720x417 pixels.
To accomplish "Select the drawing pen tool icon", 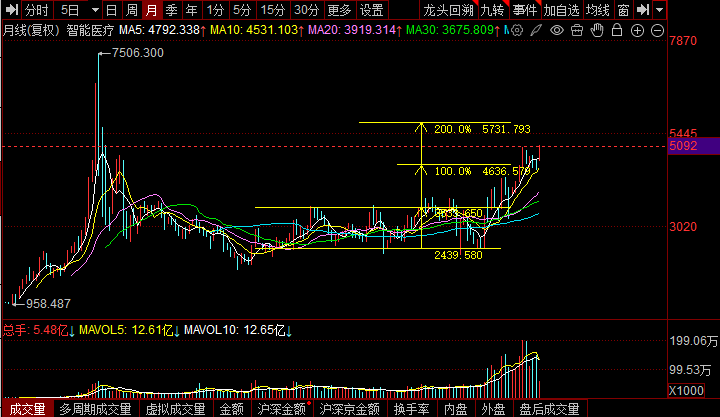I will 536,31.
